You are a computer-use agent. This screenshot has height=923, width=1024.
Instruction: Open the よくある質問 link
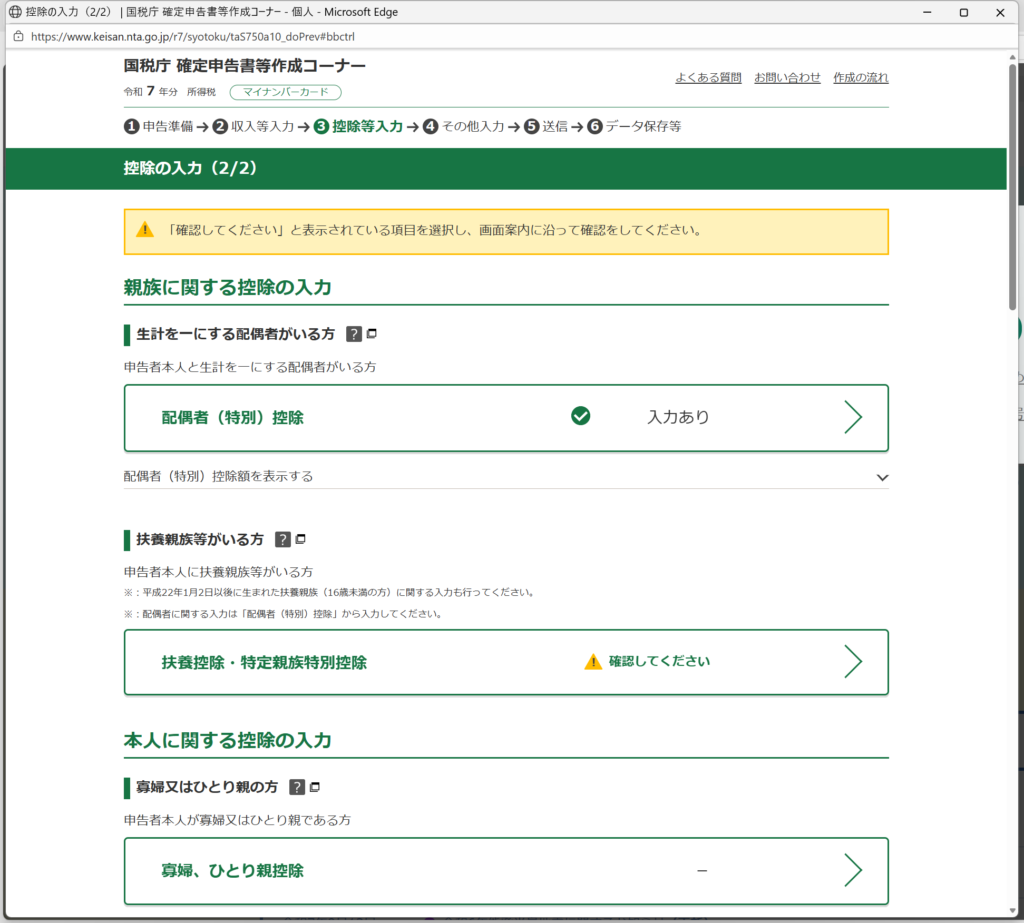(708, 78)
